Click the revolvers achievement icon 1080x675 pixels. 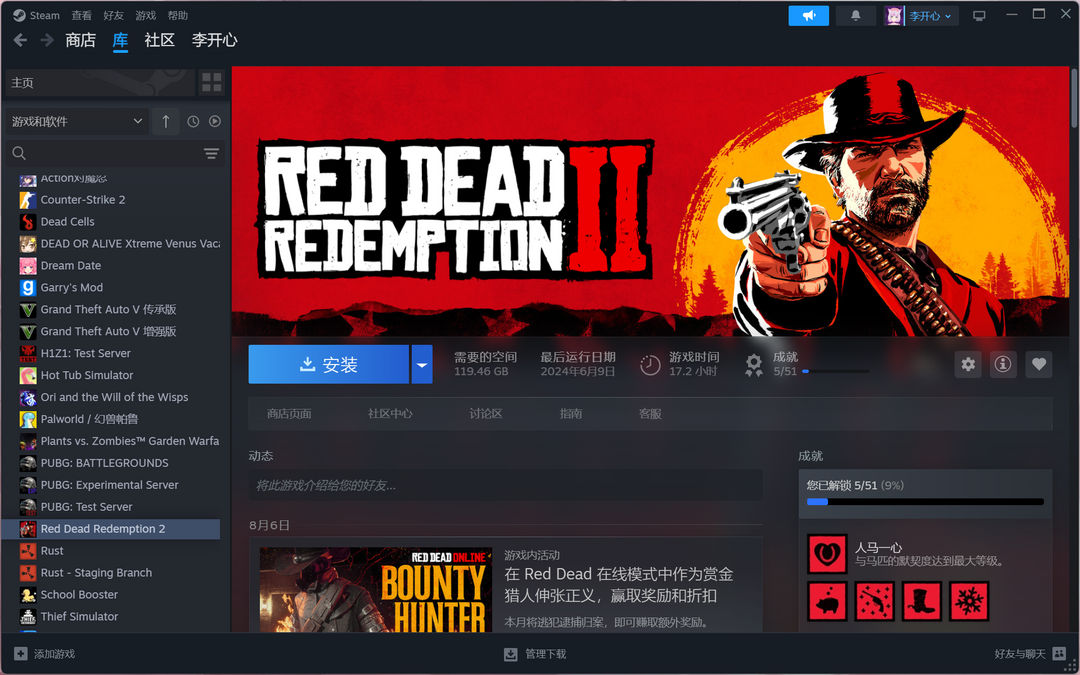(875, 601)
